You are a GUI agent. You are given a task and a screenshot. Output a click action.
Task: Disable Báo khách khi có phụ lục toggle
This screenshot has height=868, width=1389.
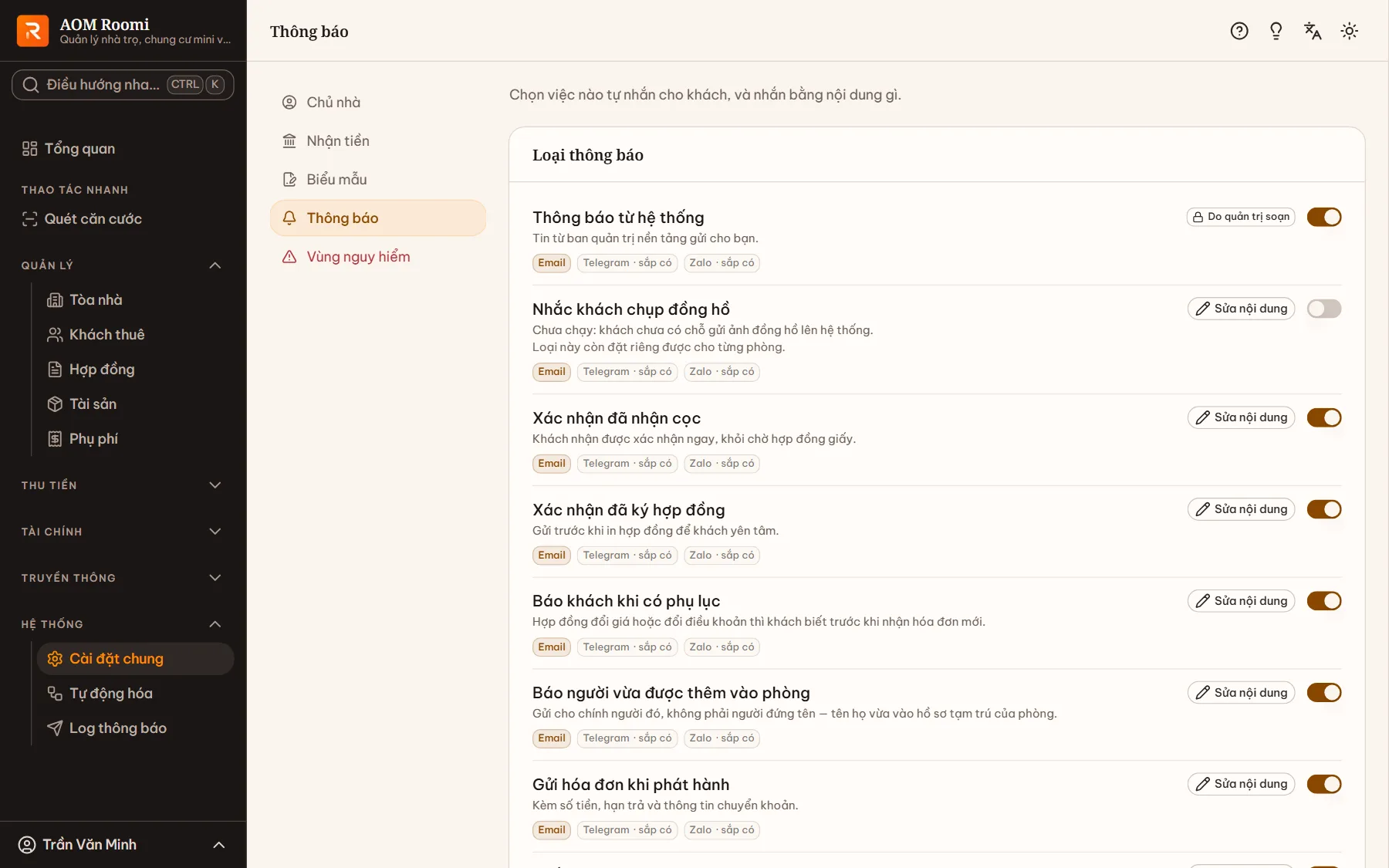point(1324,601)
